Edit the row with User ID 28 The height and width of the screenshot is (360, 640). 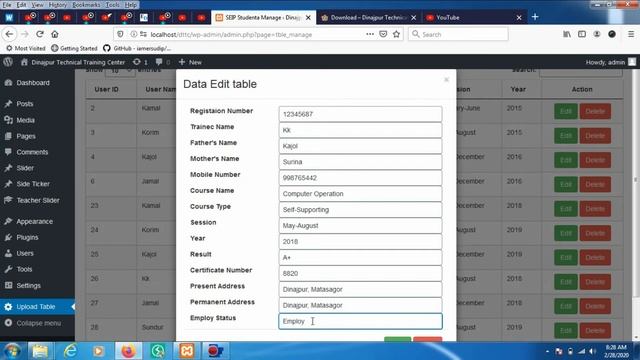pyautogui.click(x=565, y=331)
